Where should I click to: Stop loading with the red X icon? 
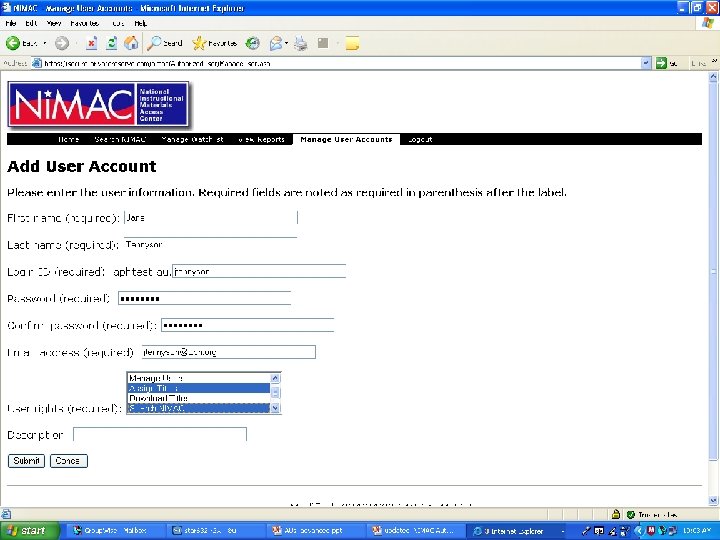[91, 43]
